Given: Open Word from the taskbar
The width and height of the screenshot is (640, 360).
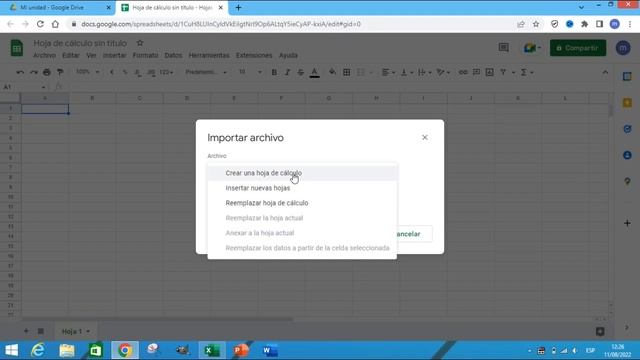Looking at the screenshot, I should 270,350.
